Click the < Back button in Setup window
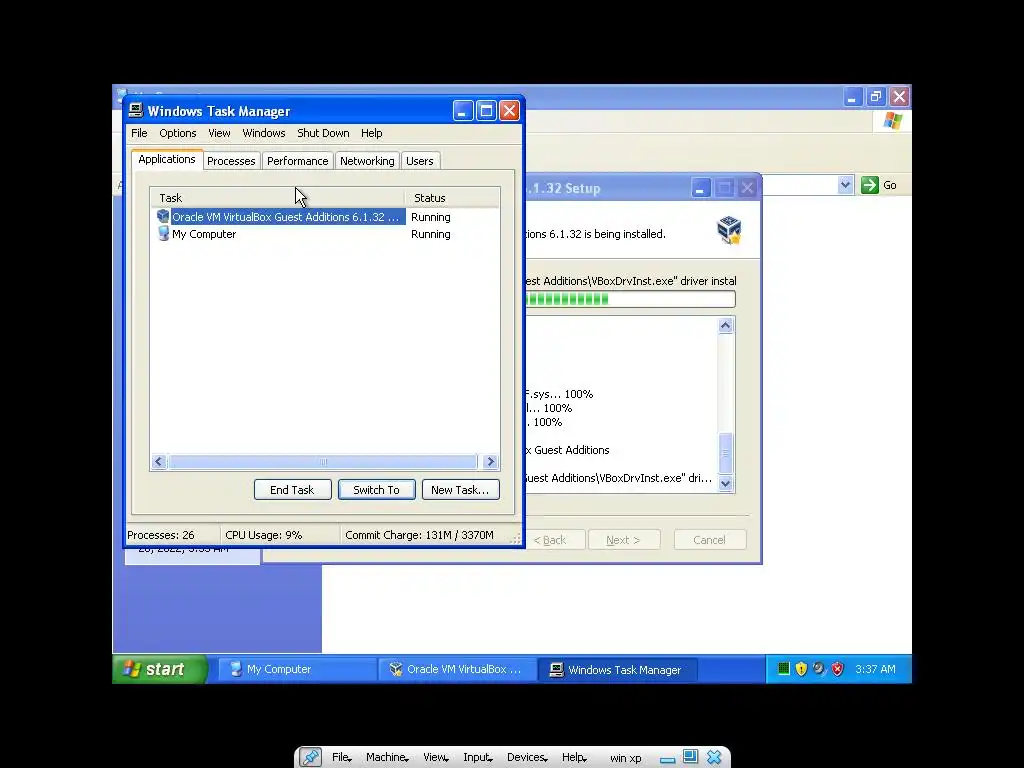The width and height of the screenshot is (1024, 768). pyautogui.click(x=554, y=540)
